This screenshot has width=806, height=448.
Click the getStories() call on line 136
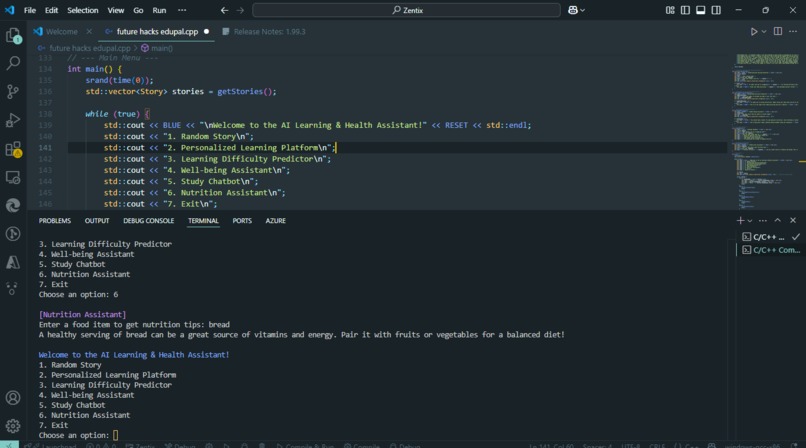(247, 91)
